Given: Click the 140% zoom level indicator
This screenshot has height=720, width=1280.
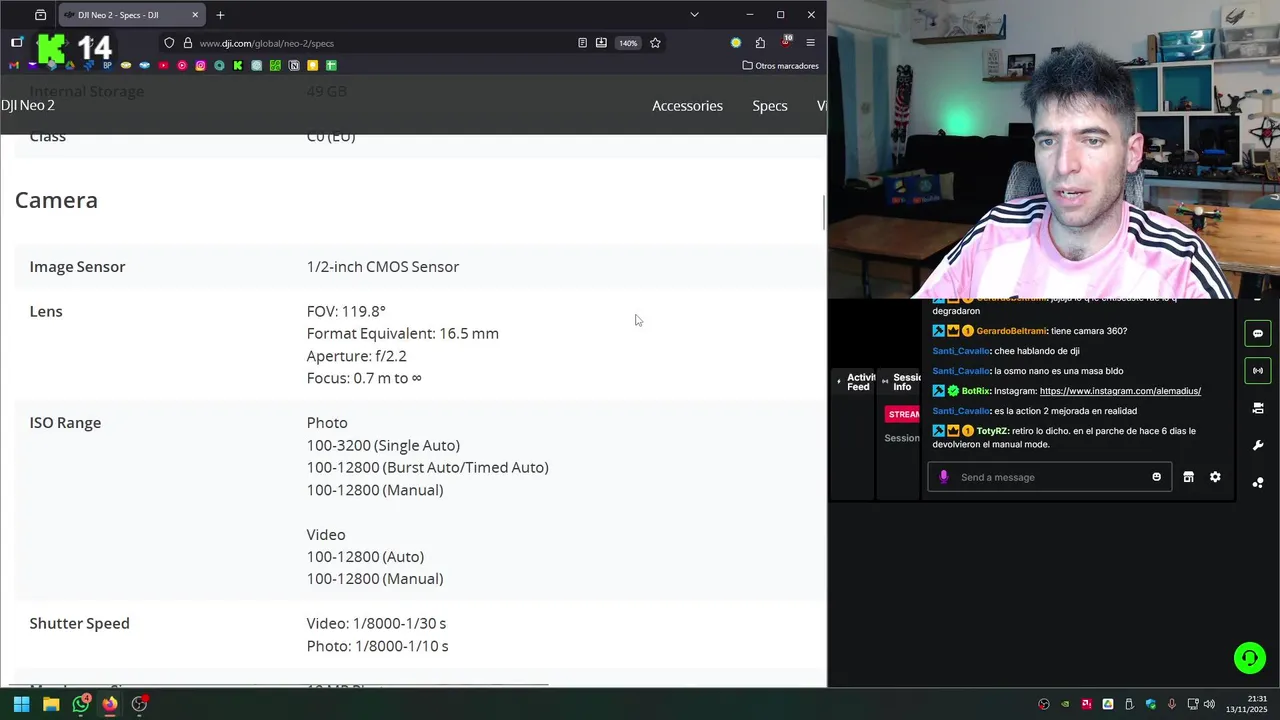Looking at the screenshot, I should click(x=628, y=43).
